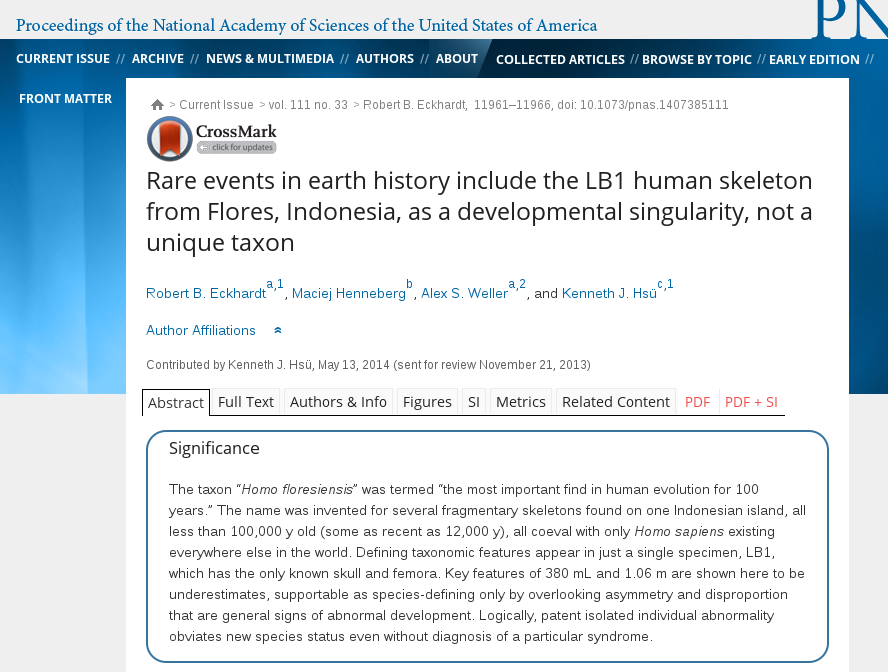Open the SI tab
Viewport: 888px width, 672px height.
coord(474,402)
